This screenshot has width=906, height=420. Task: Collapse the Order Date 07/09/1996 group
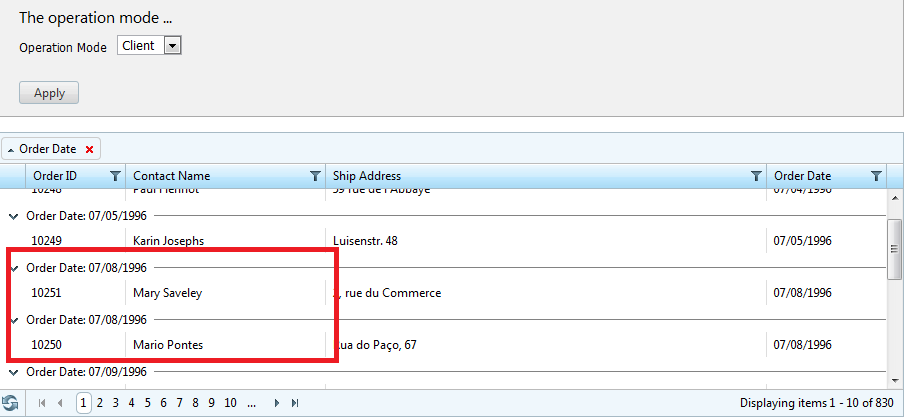coord(14,372)
